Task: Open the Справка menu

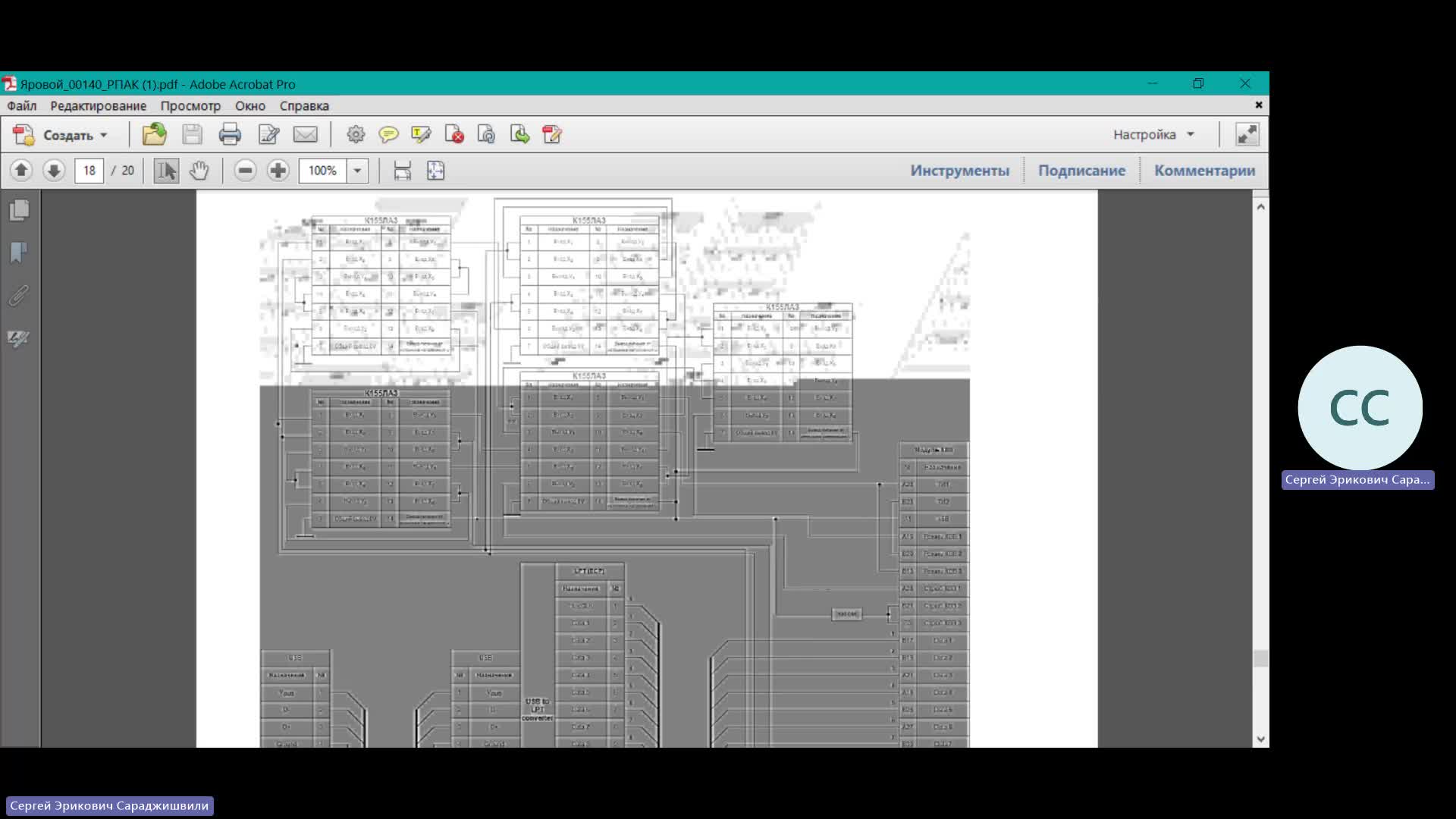Action: (304, 106)
